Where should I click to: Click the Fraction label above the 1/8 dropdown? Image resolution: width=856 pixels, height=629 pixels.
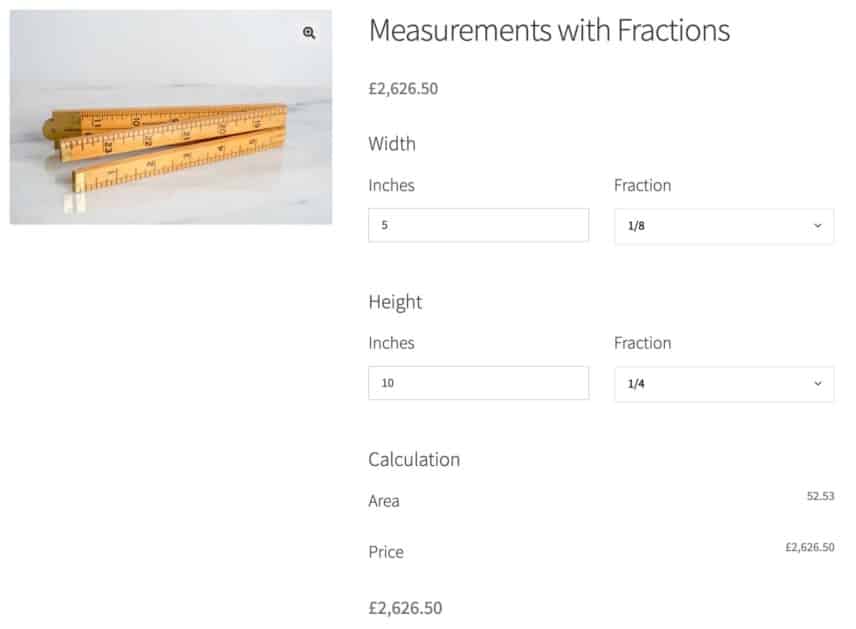642,185
